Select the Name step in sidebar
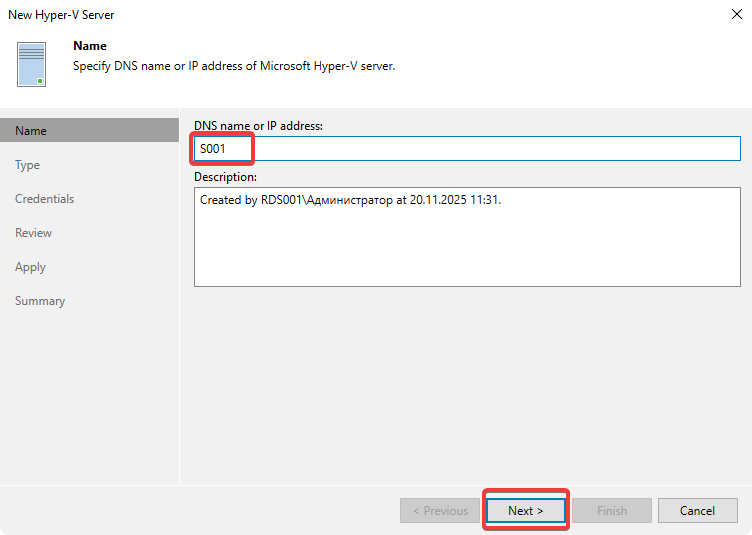Screen dimensions: 752x535 pos(31,131)
